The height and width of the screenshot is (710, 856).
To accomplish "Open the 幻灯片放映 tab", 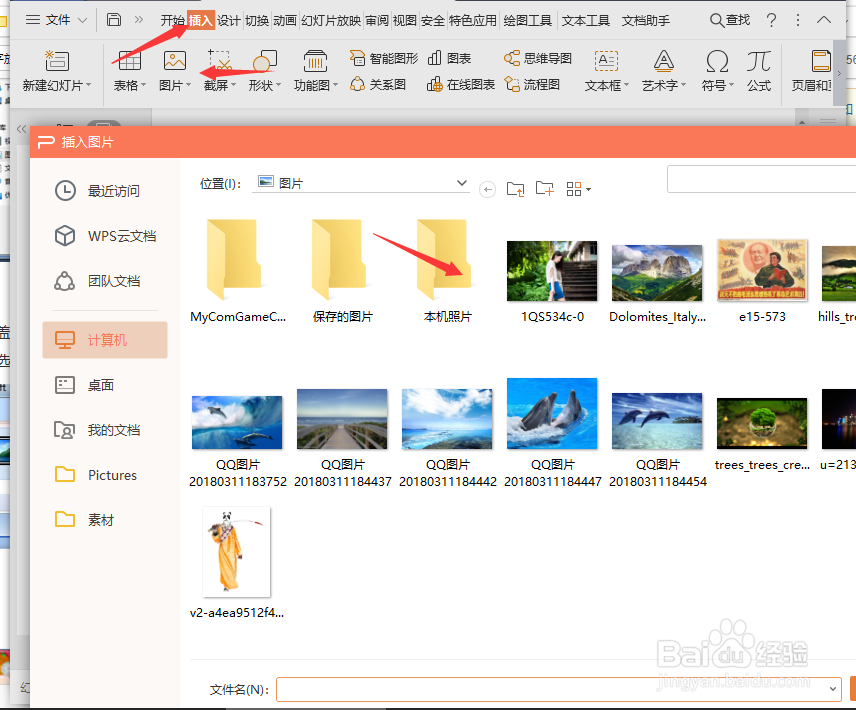I will [x=331, y=21].
